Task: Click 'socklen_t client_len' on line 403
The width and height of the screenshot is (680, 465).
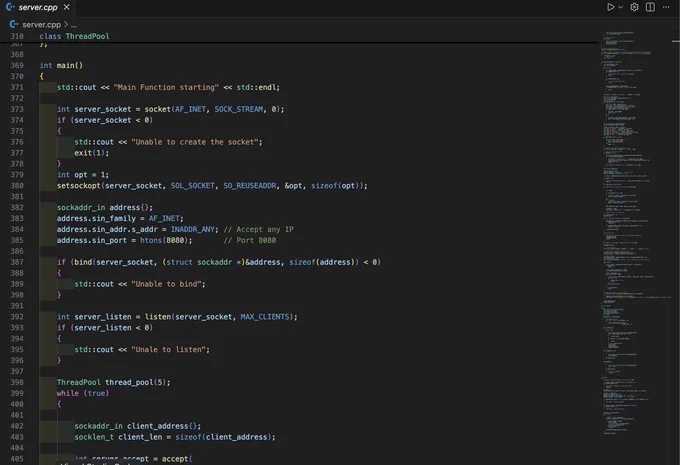Action: pos(118,437)
